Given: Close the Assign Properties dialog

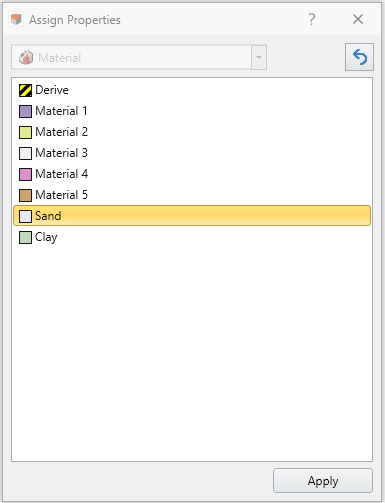Looking at the screenshot, I should (x=358, y=19).
